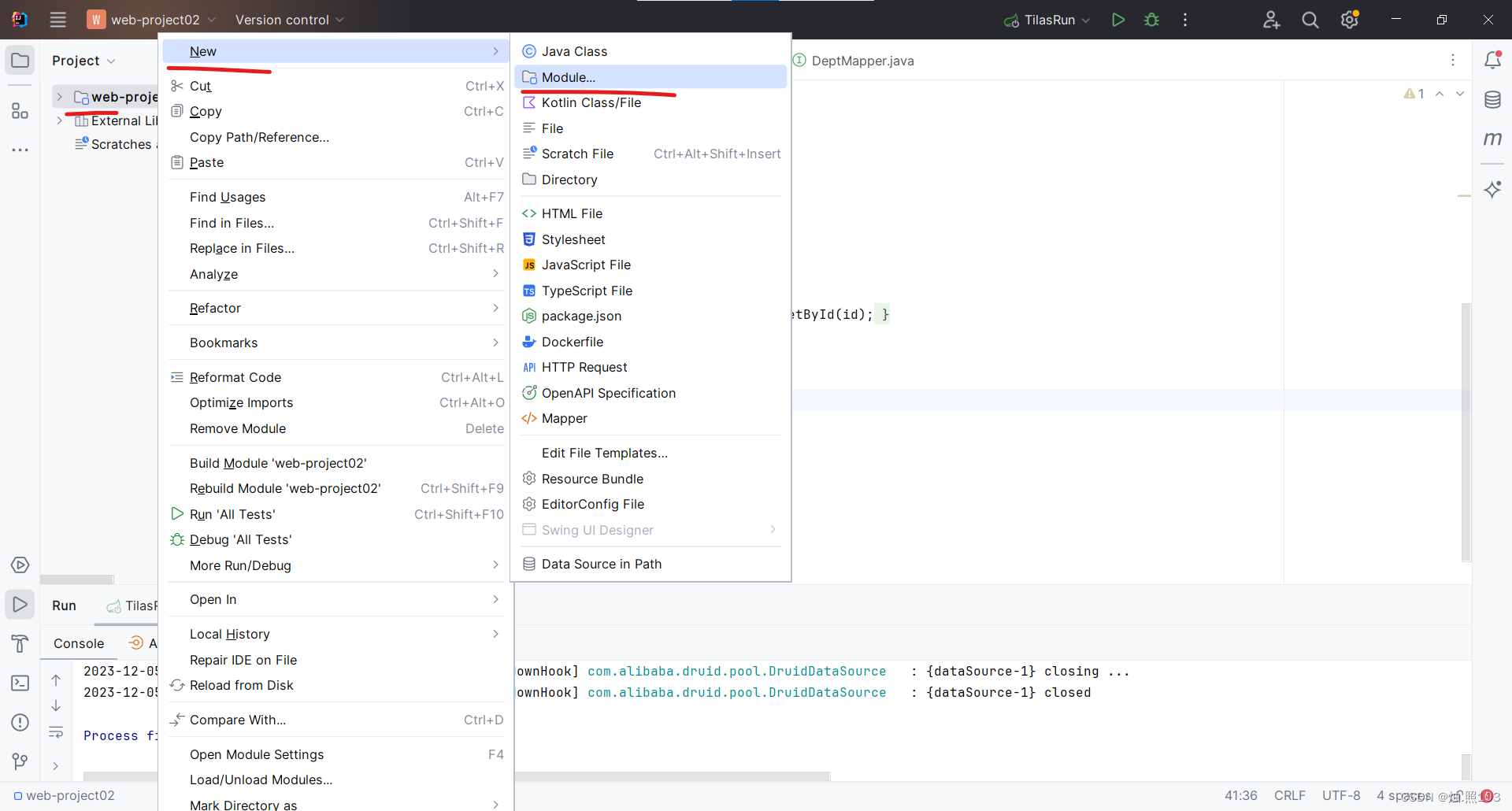Open the Build hammer tool window
The height and width of the screenshot is (811, 1512).
pos(20,643)
